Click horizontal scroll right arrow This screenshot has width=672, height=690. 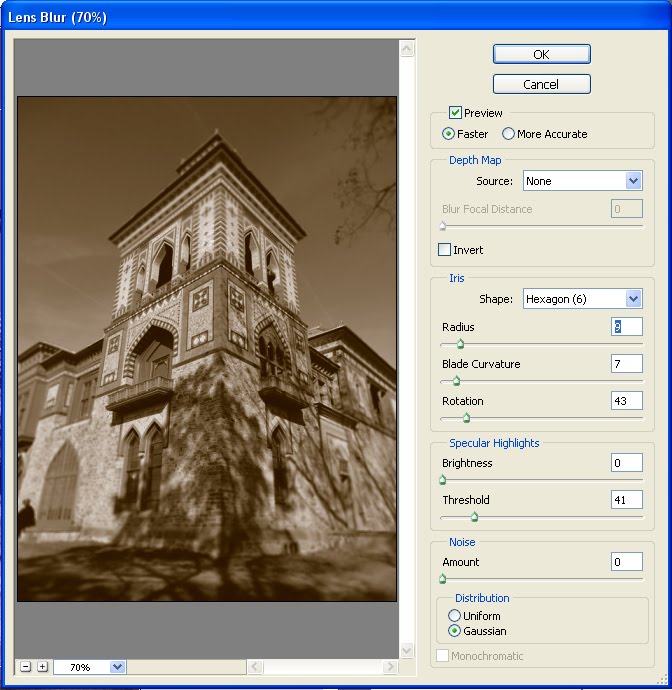[389, 667]
